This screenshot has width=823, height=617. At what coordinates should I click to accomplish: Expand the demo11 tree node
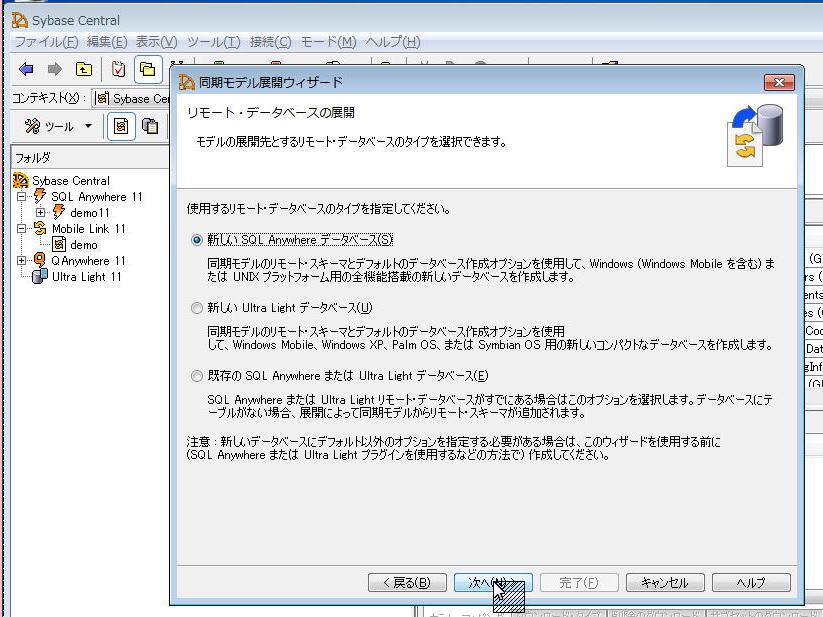40,213
